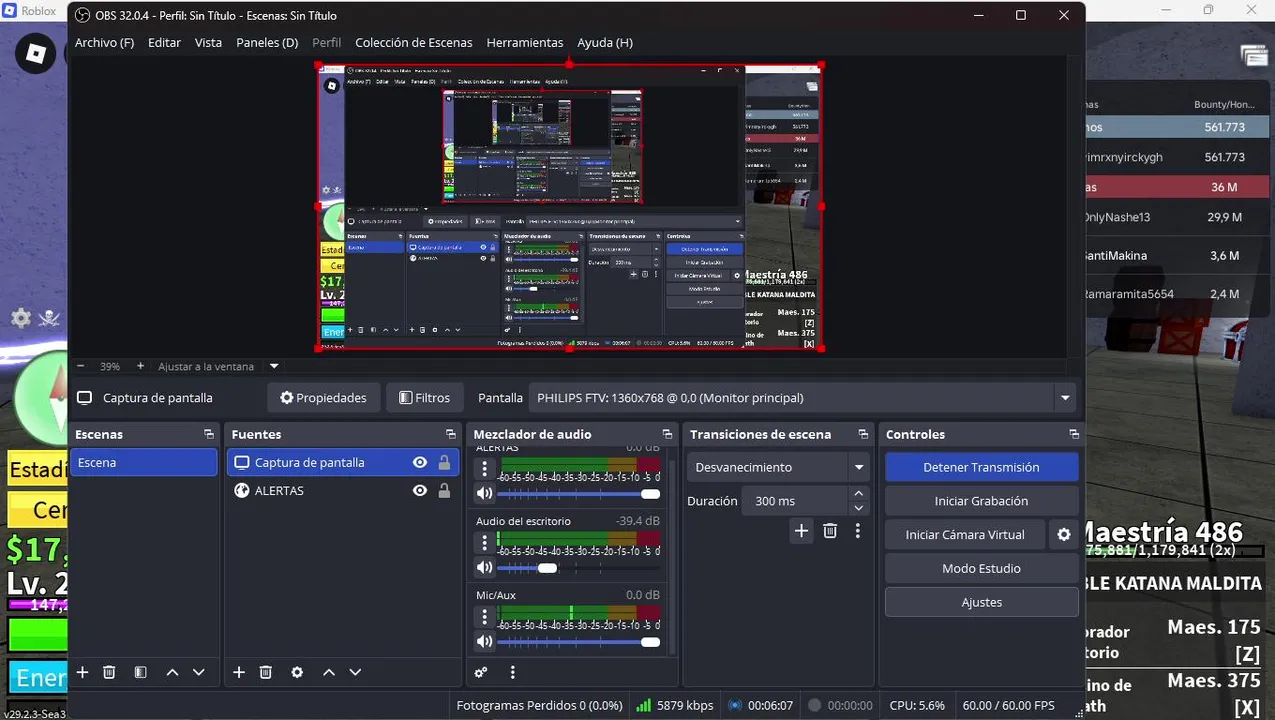
Task: Open Paneles (D) menu
Action: [267, 43]
